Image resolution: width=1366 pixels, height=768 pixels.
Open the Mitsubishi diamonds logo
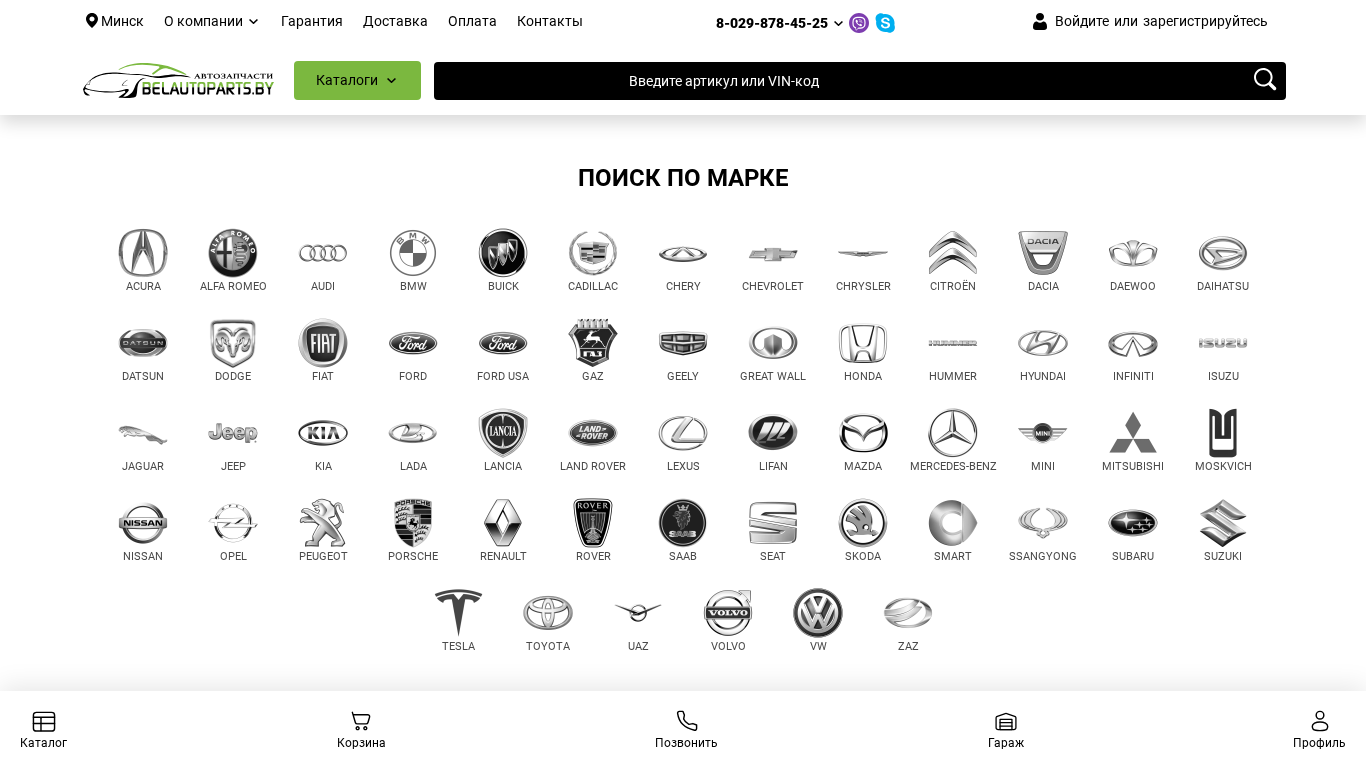(1133, 433)
